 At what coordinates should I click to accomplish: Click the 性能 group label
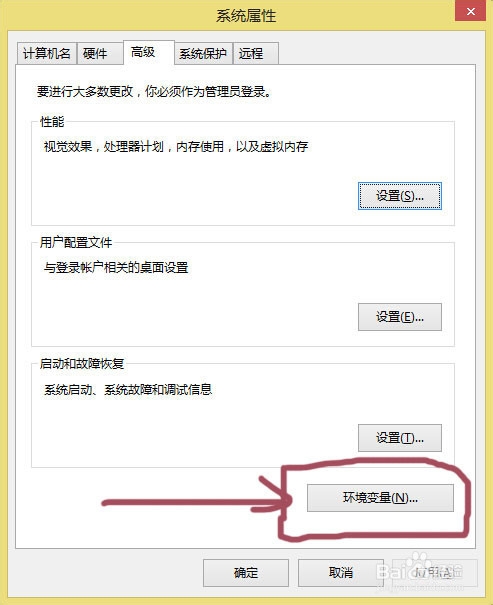click(52, 122)
